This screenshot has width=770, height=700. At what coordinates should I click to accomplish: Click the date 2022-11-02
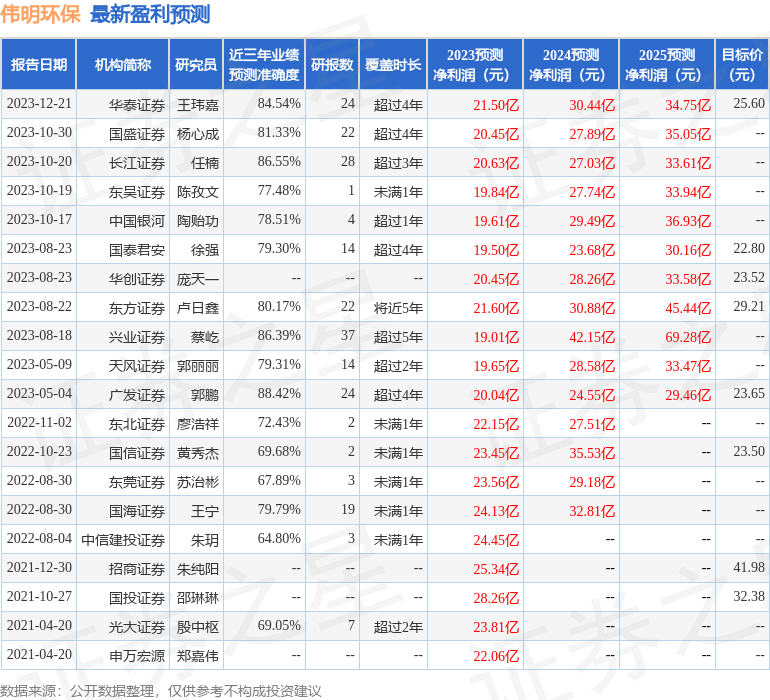(x=39, y=422)
